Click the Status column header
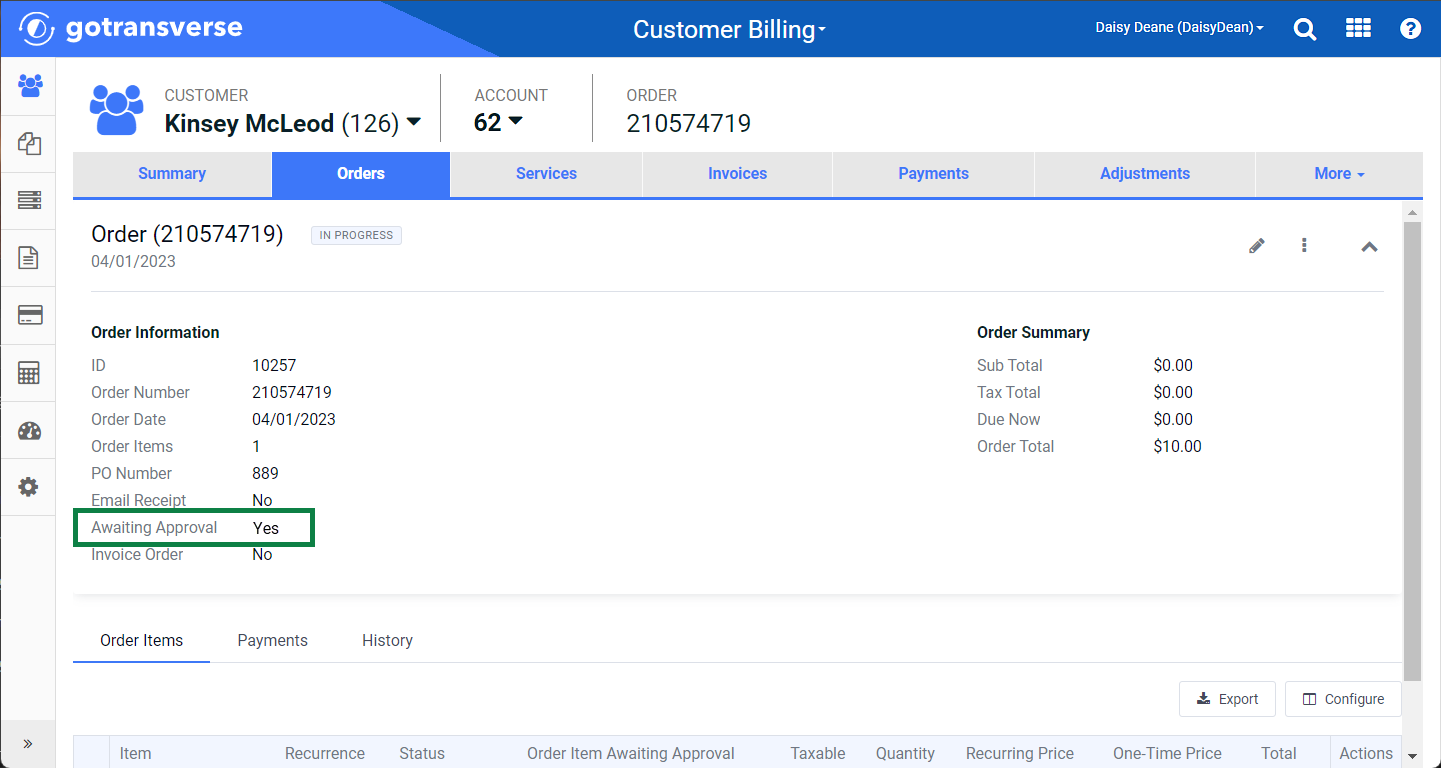Viewport: 1441px width, 768px height. [x=422, y=754]
